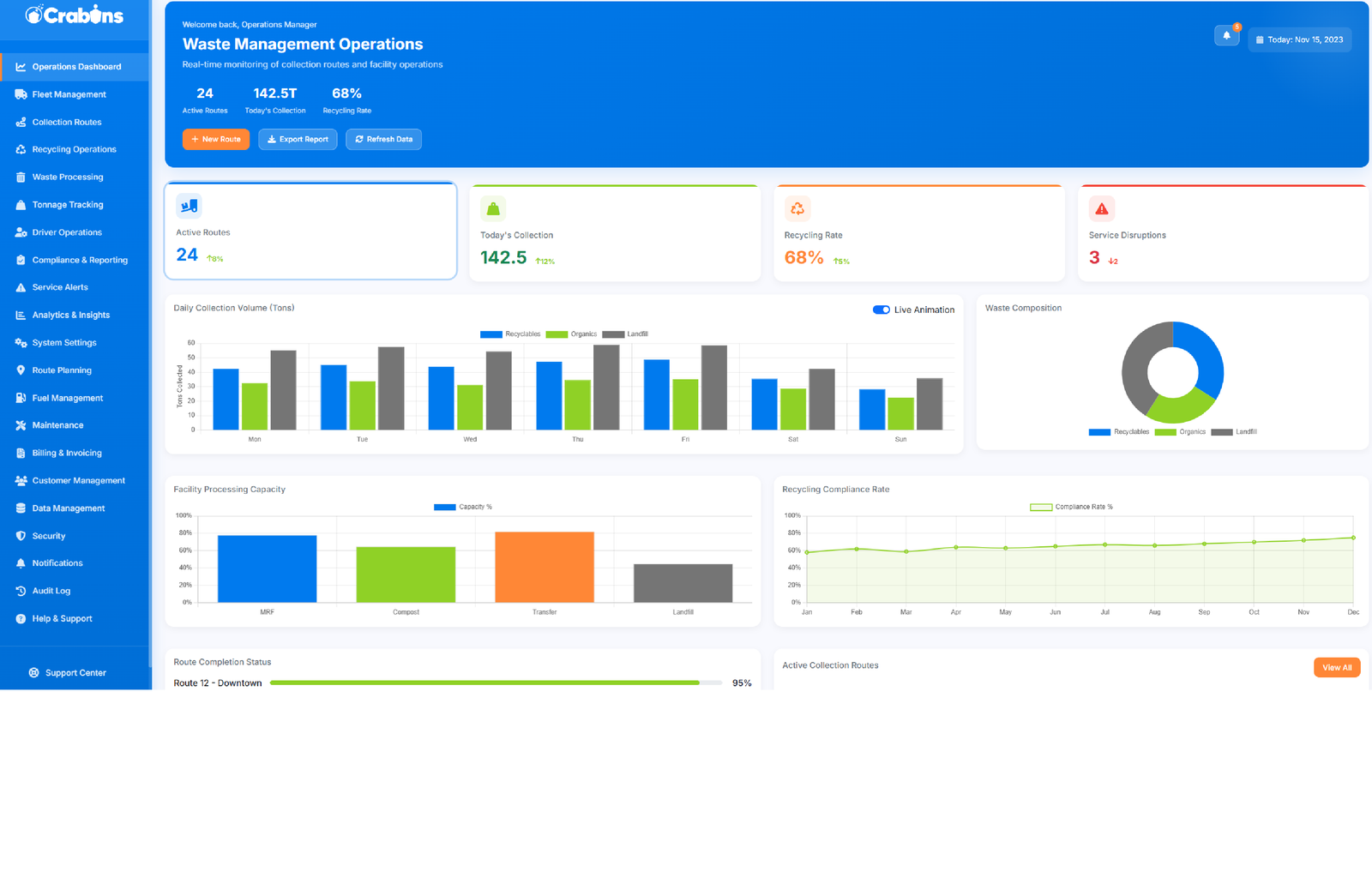Click the orange Transfer bar in capacity chart

point(545,567)
